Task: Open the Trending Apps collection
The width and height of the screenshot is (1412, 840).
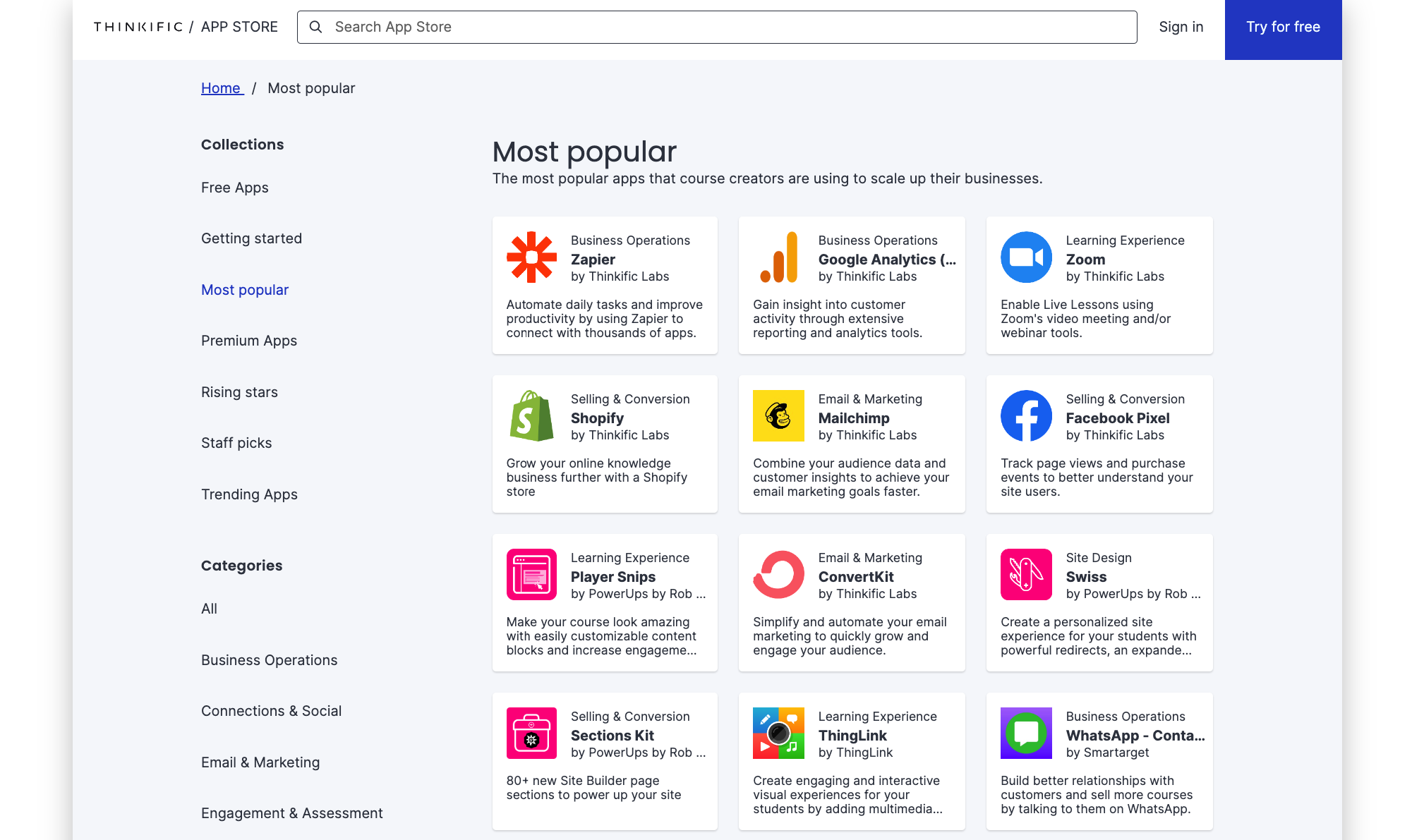Action: point(249,494)
